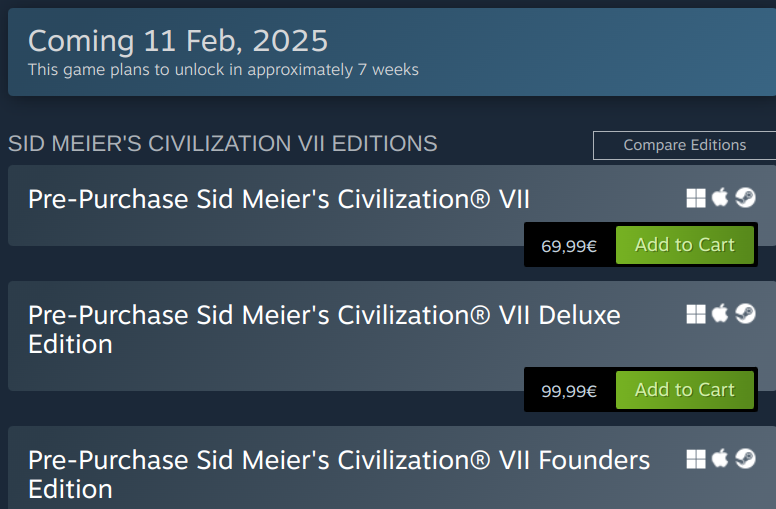This screenshot has width=776, height=509.
Task: Select the Founders Edition pre-purchase title
Action: coord(338,474)
